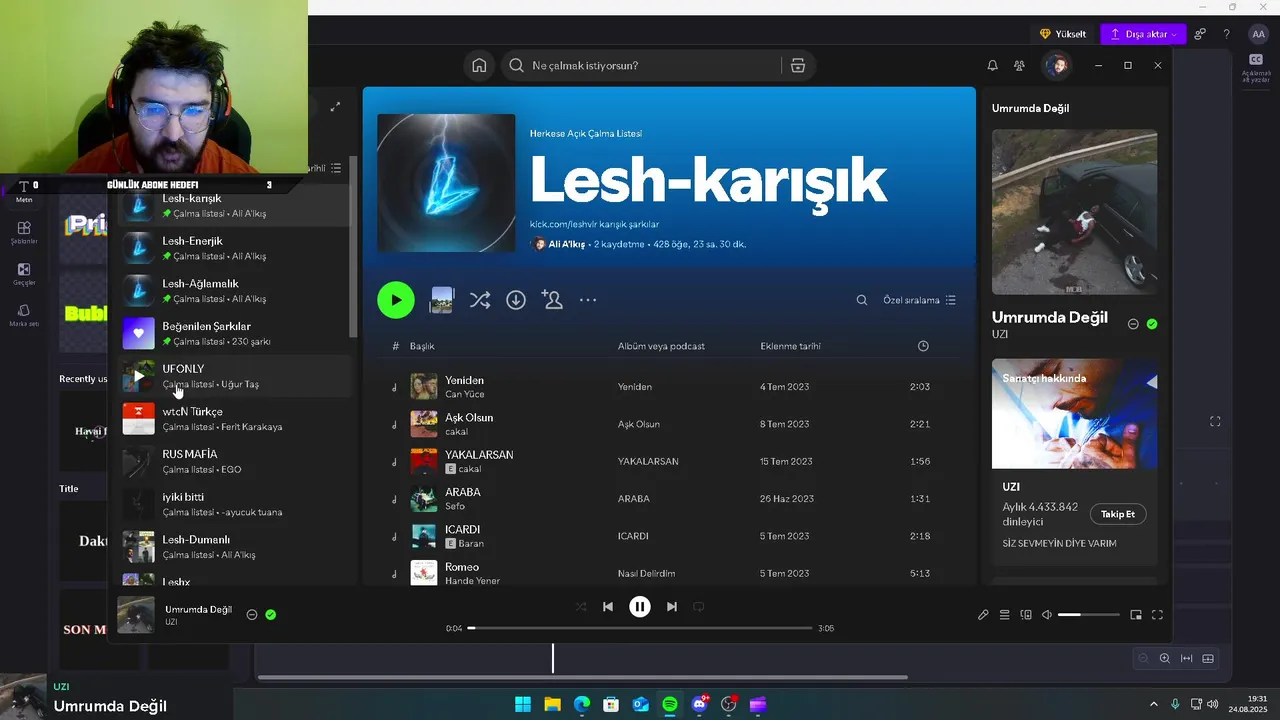The image size is (1280, 720).
Task: Open the playlist preview thumbnail next to play
Action: 442,300
